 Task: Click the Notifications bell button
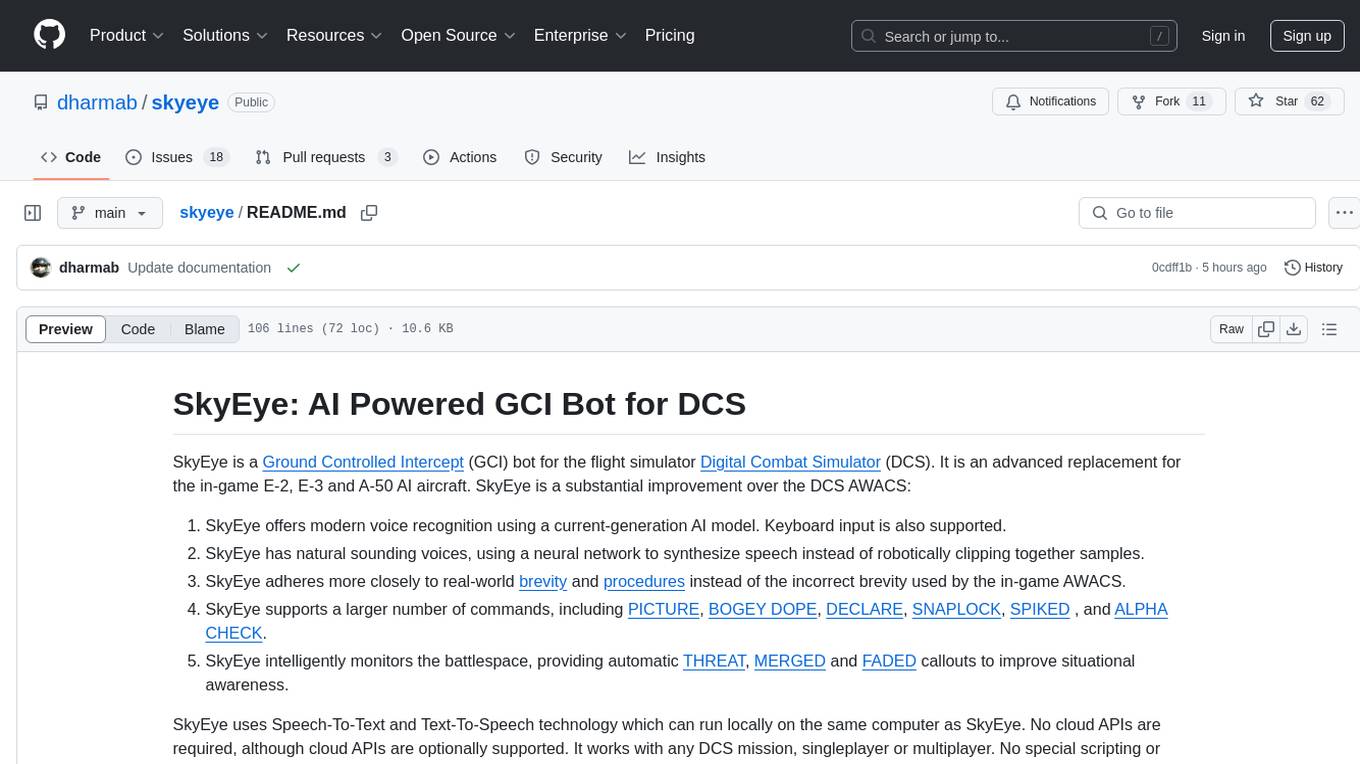pyautogui.click(x=1050, y=102)
